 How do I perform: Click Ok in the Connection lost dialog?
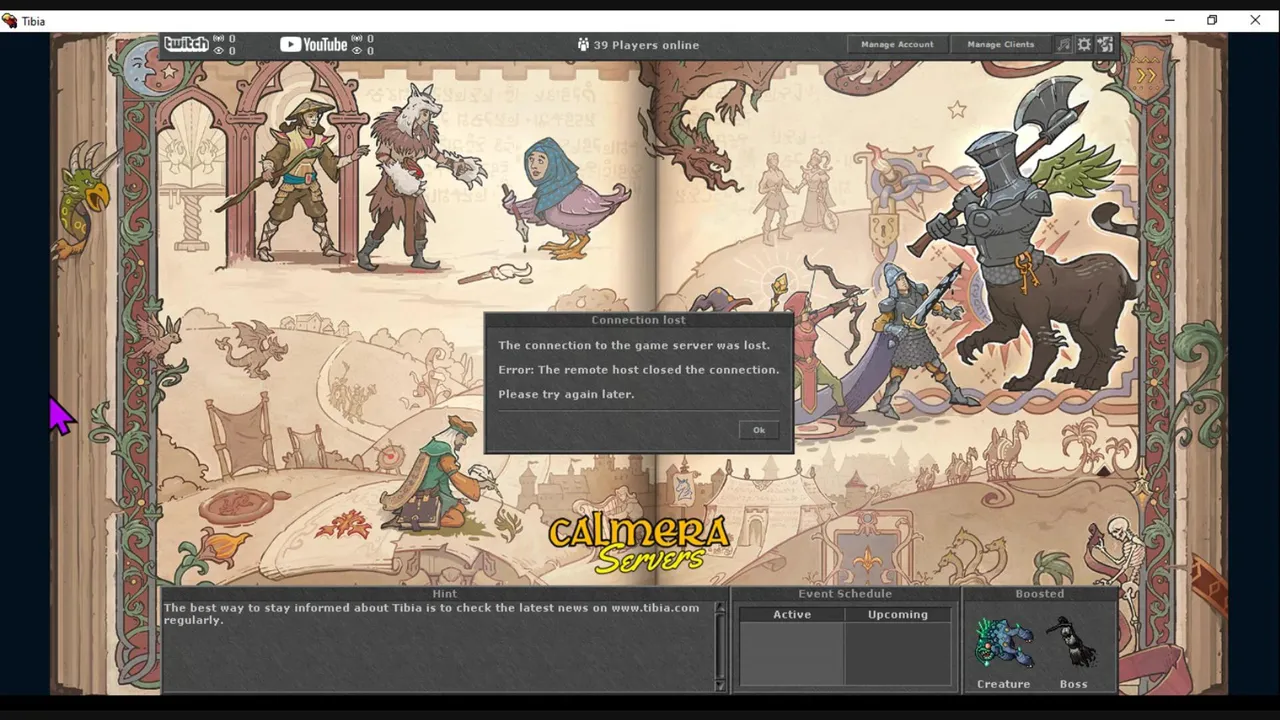click(758, 430)
